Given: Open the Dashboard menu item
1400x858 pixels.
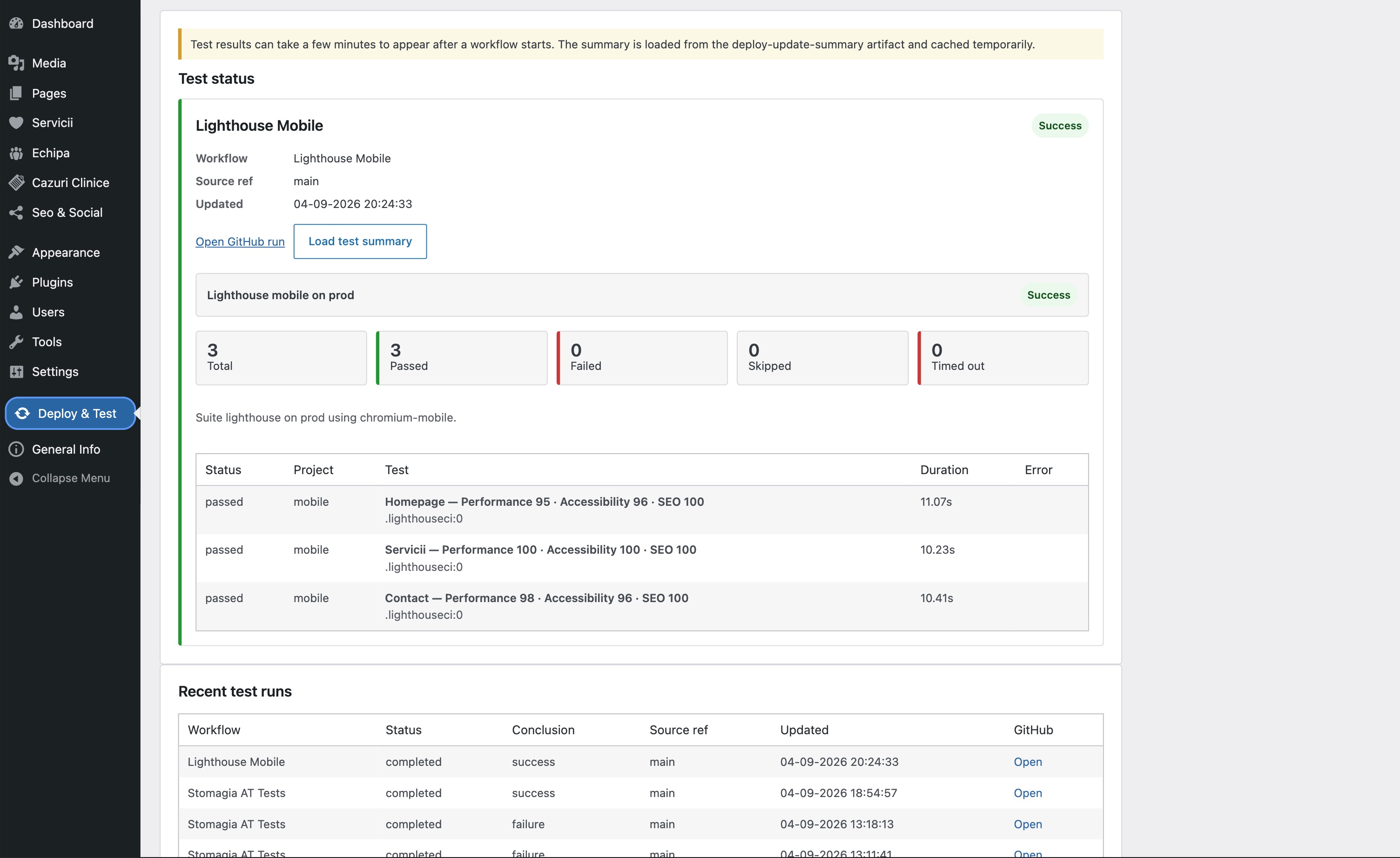Looking at the screenshot, I should (x=70, y=23).
